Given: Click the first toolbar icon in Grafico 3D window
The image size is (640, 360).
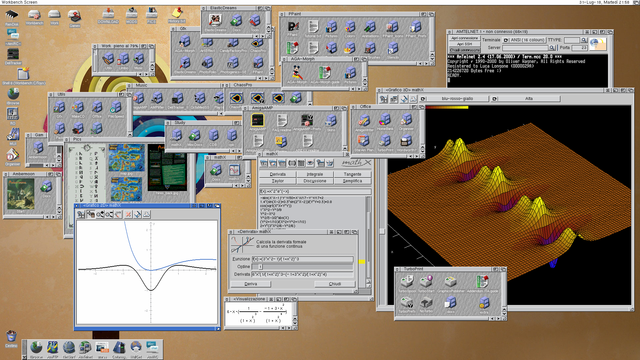Looking at the screenshot, I should [x=384, y=99].
